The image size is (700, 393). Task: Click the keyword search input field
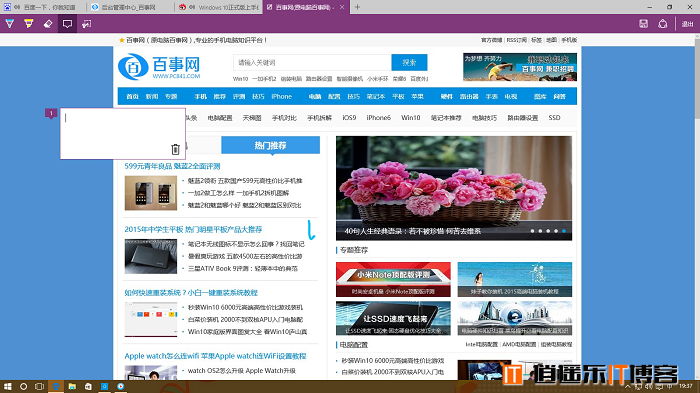pyautogui.click(x=312, y=63)
